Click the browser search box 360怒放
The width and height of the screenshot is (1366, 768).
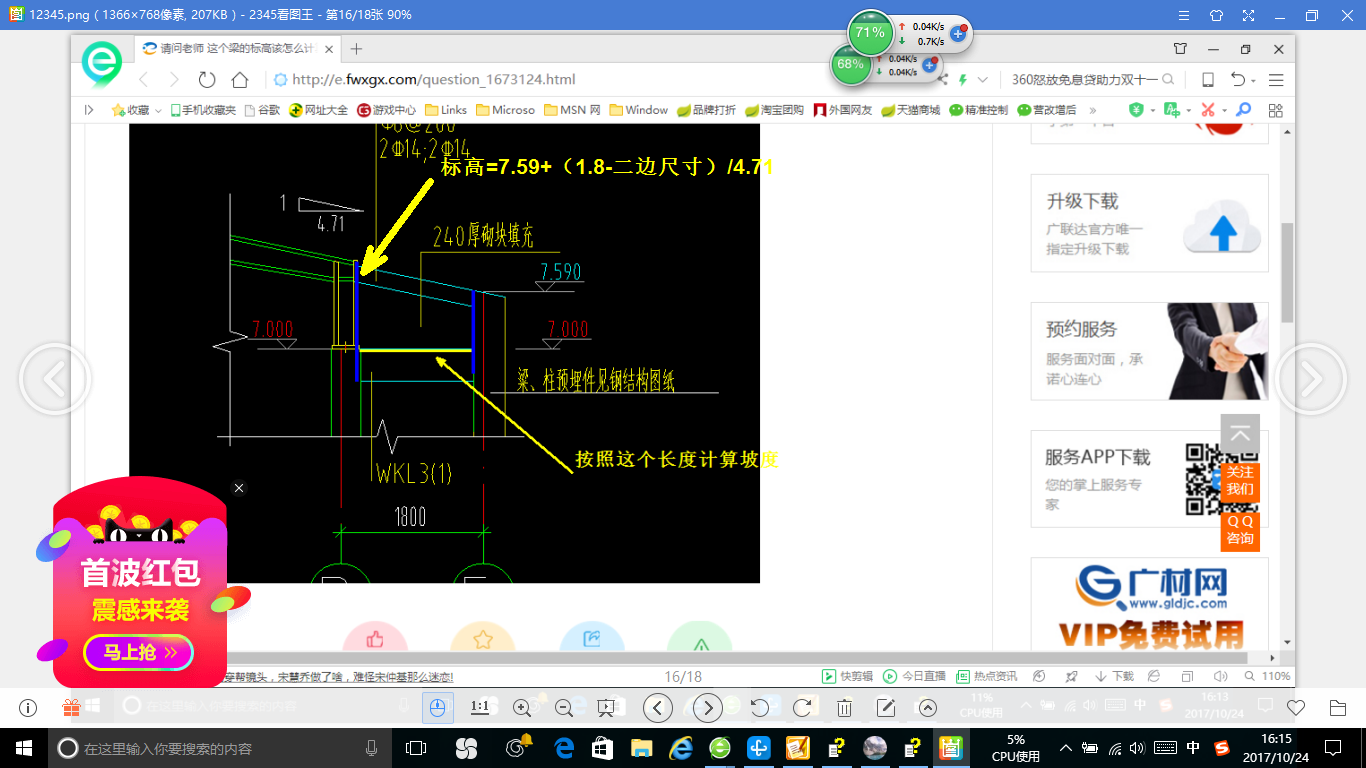point(1084,80)
